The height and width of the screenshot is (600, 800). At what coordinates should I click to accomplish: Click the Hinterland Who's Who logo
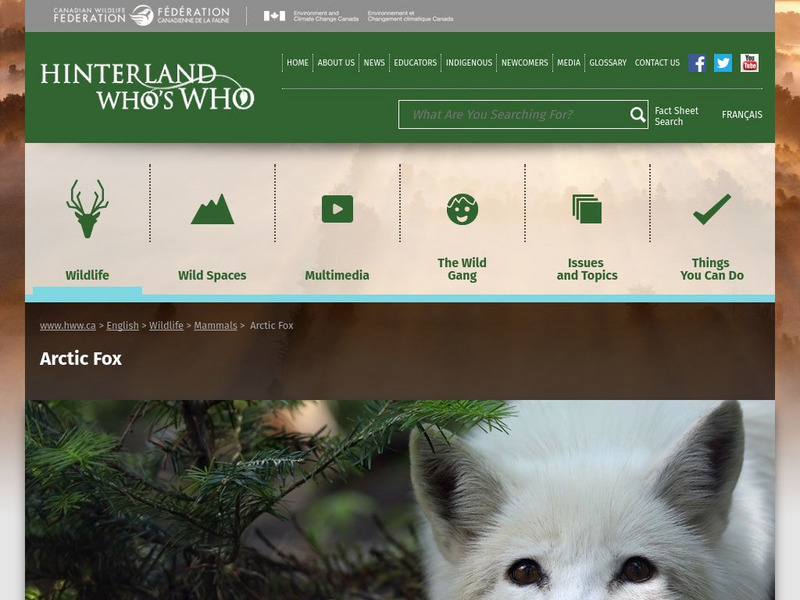[x=147, y=87]
